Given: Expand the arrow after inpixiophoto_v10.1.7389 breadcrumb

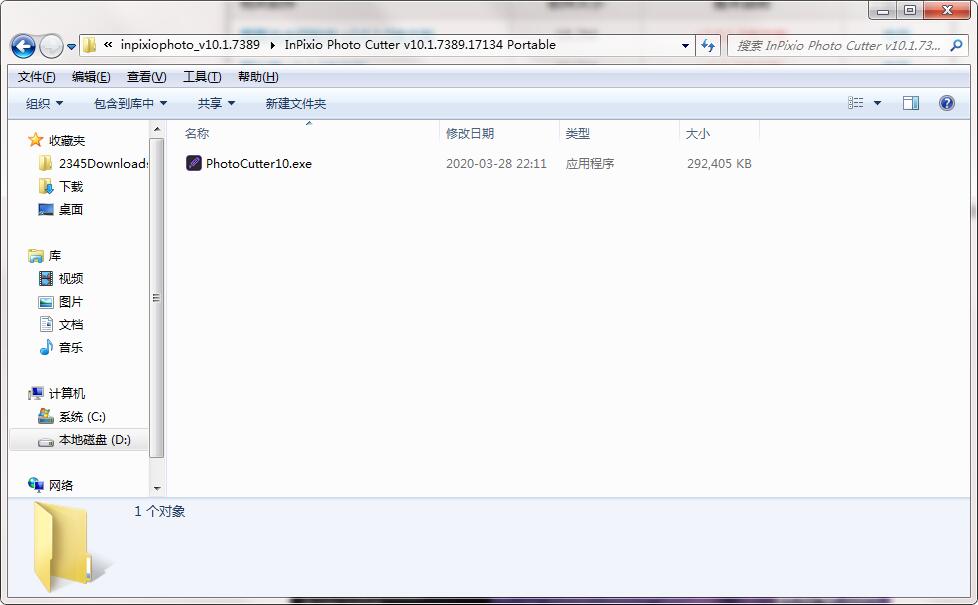Looking at the screenshot, I should pos(273,45).
